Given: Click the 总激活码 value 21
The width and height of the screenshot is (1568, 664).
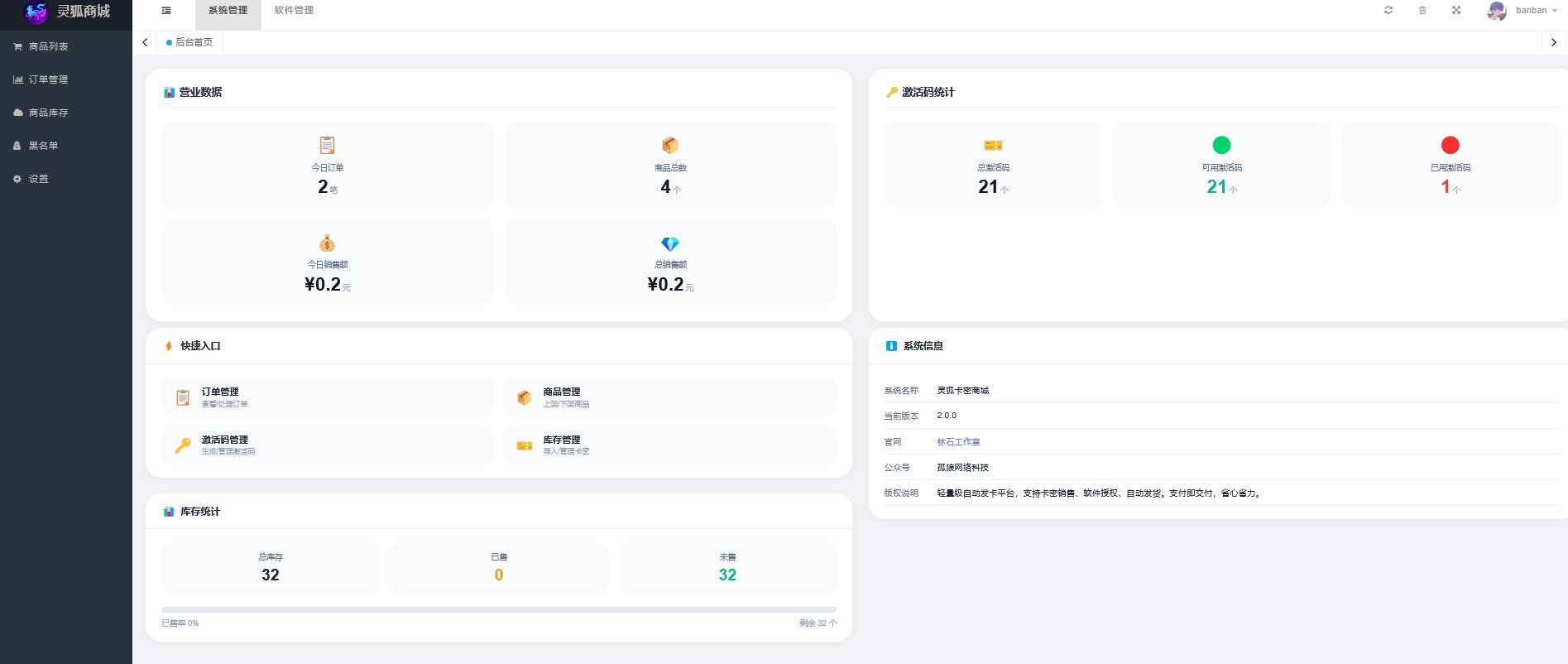Looking at the screenshot, I should [988, 187].
